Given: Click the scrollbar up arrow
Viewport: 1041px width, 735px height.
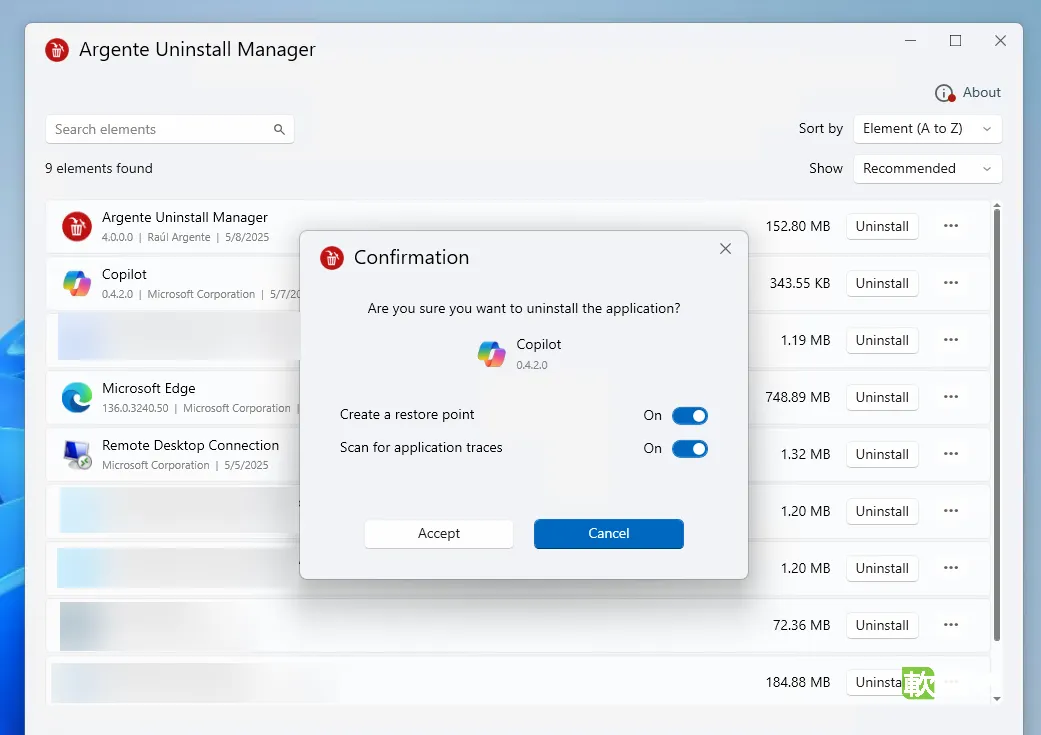Looking at the screenshot, I should pos(997,206).
